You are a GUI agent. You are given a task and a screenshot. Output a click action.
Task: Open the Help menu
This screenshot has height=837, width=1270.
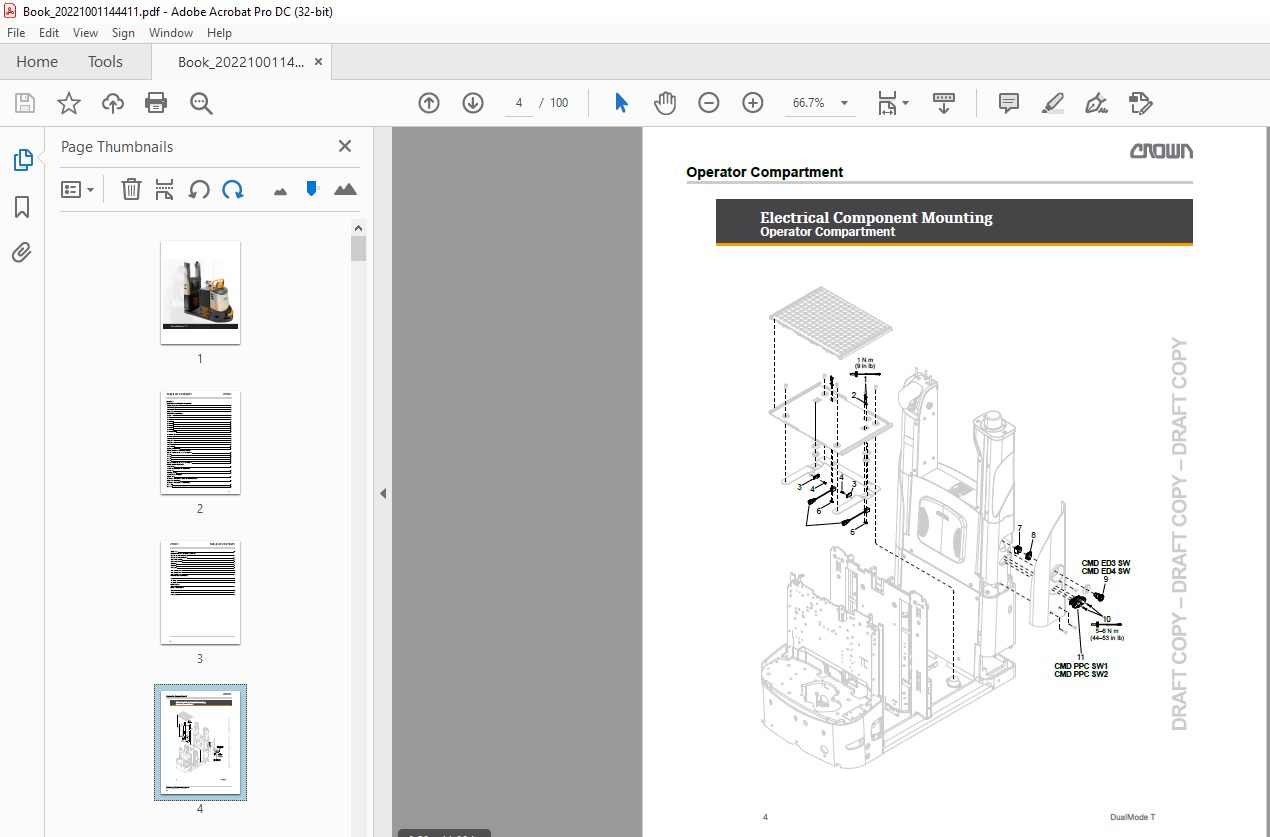pos(219,33)
